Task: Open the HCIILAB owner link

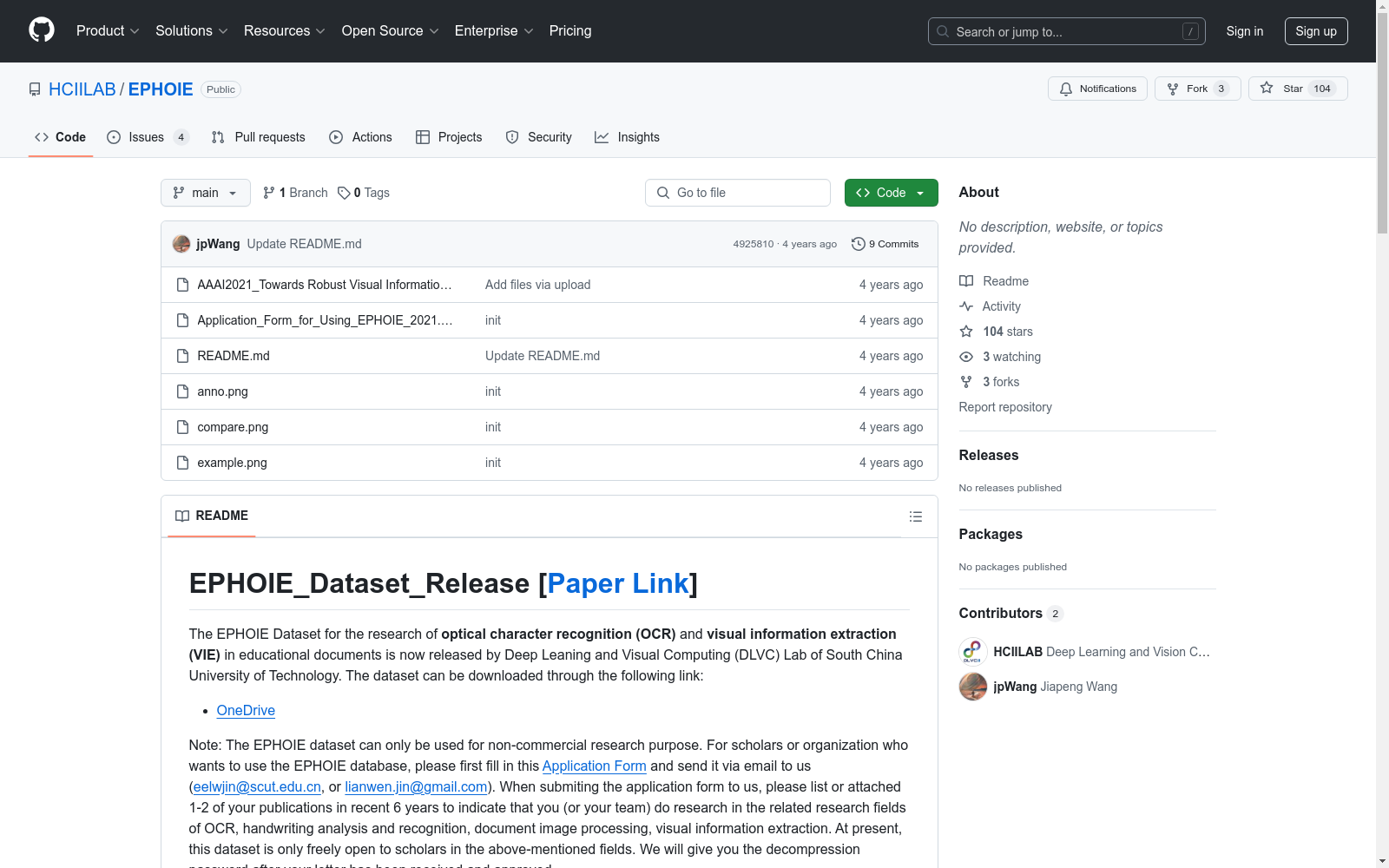Action: (x=82, y=89)
